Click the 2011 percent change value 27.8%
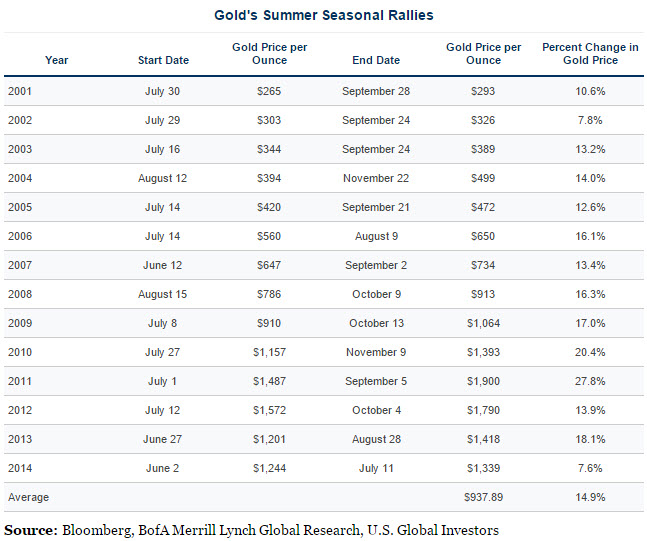 [590, 381]
